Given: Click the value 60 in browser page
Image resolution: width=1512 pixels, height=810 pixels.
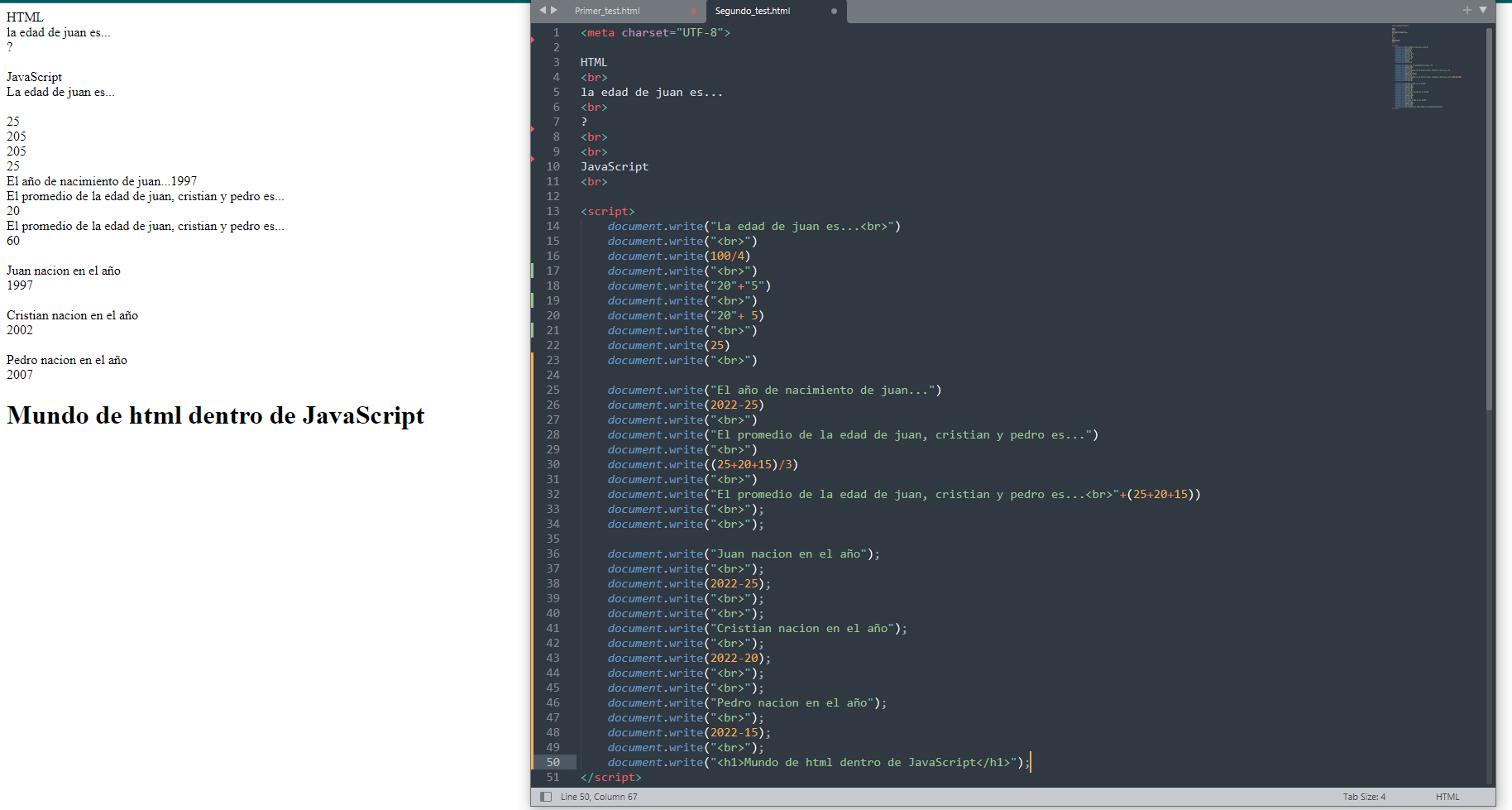Looking at the screenshot, I should coord(13,241).
